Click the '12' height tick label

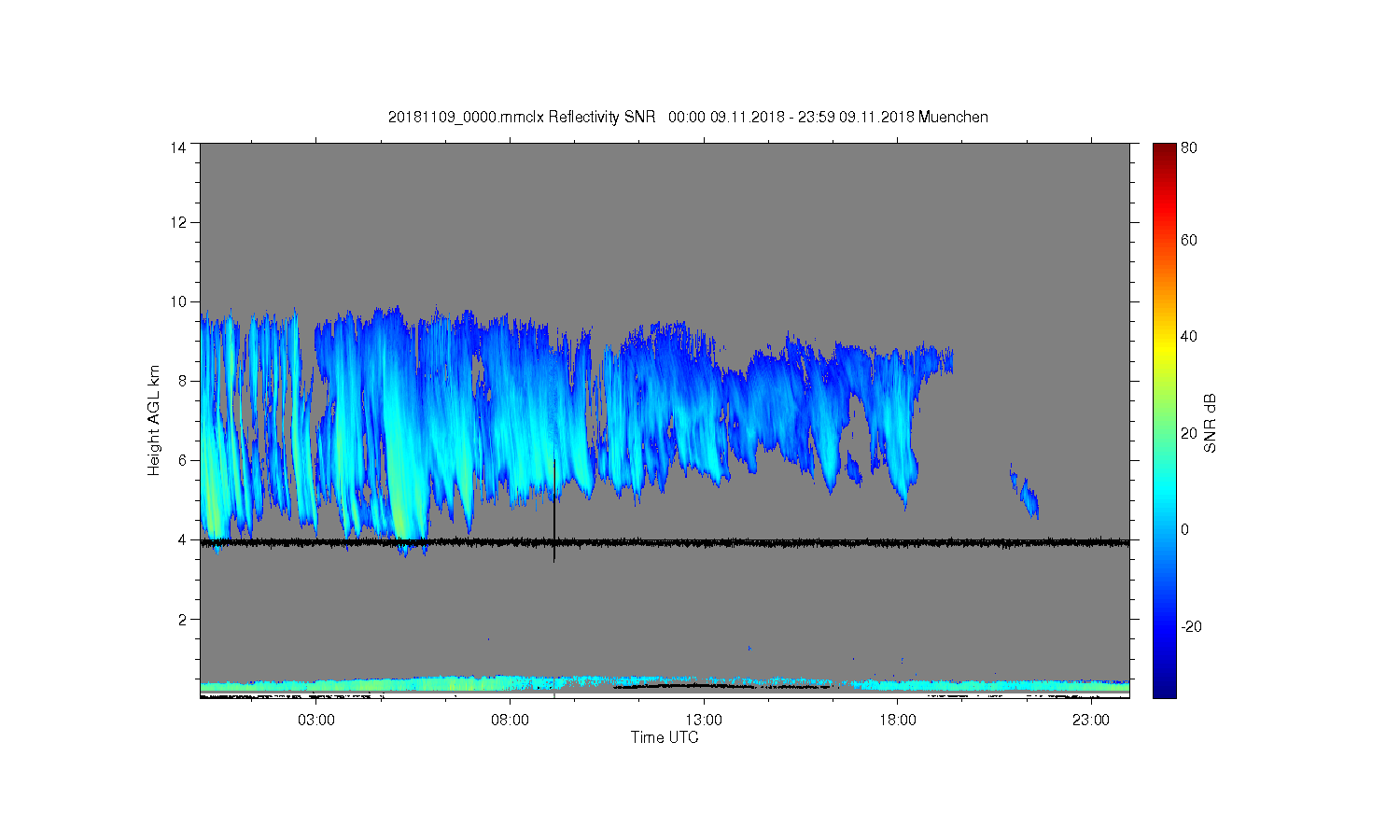coord(177,222)
